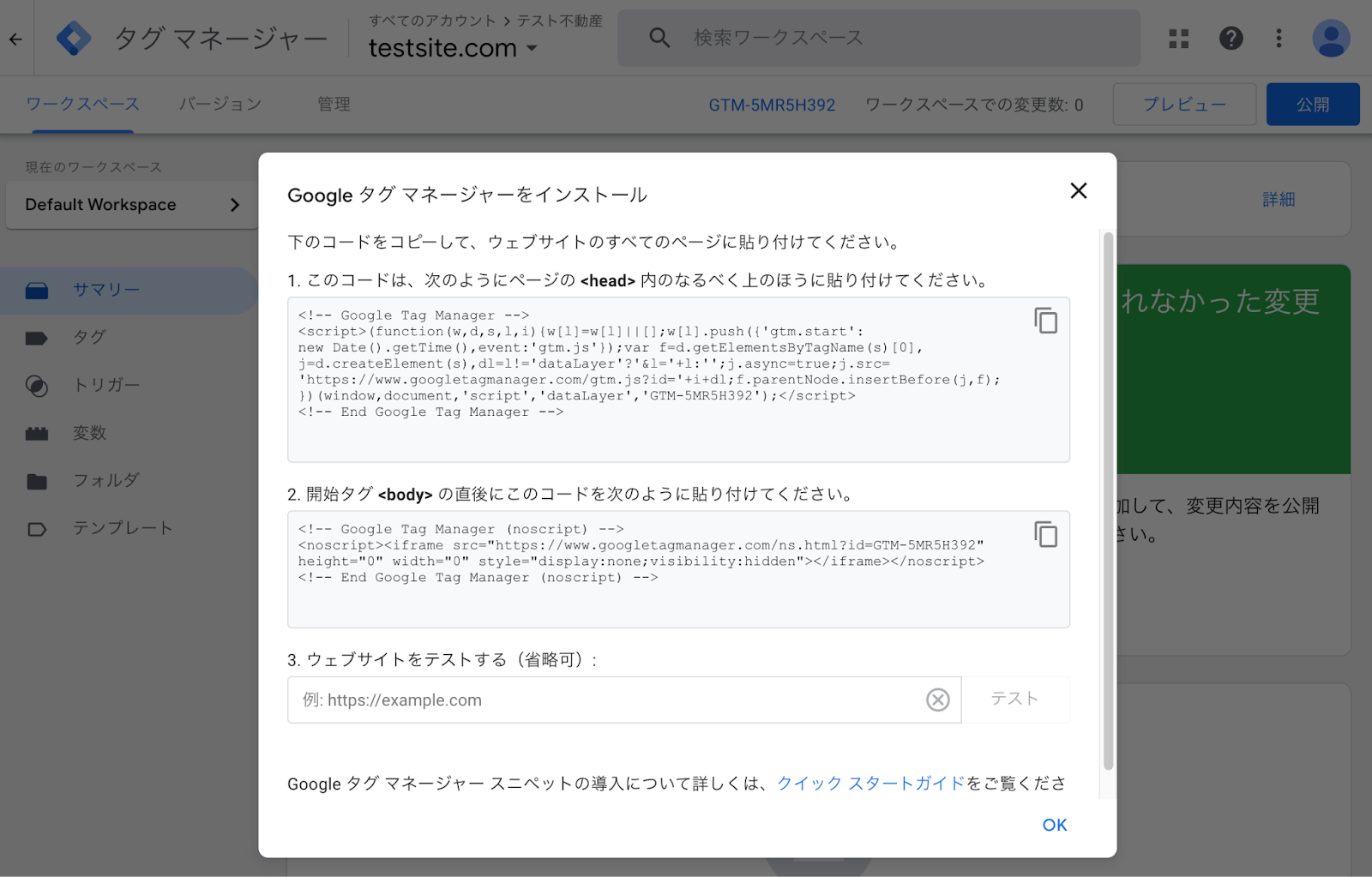Click the テスト button

(1015, 699)
